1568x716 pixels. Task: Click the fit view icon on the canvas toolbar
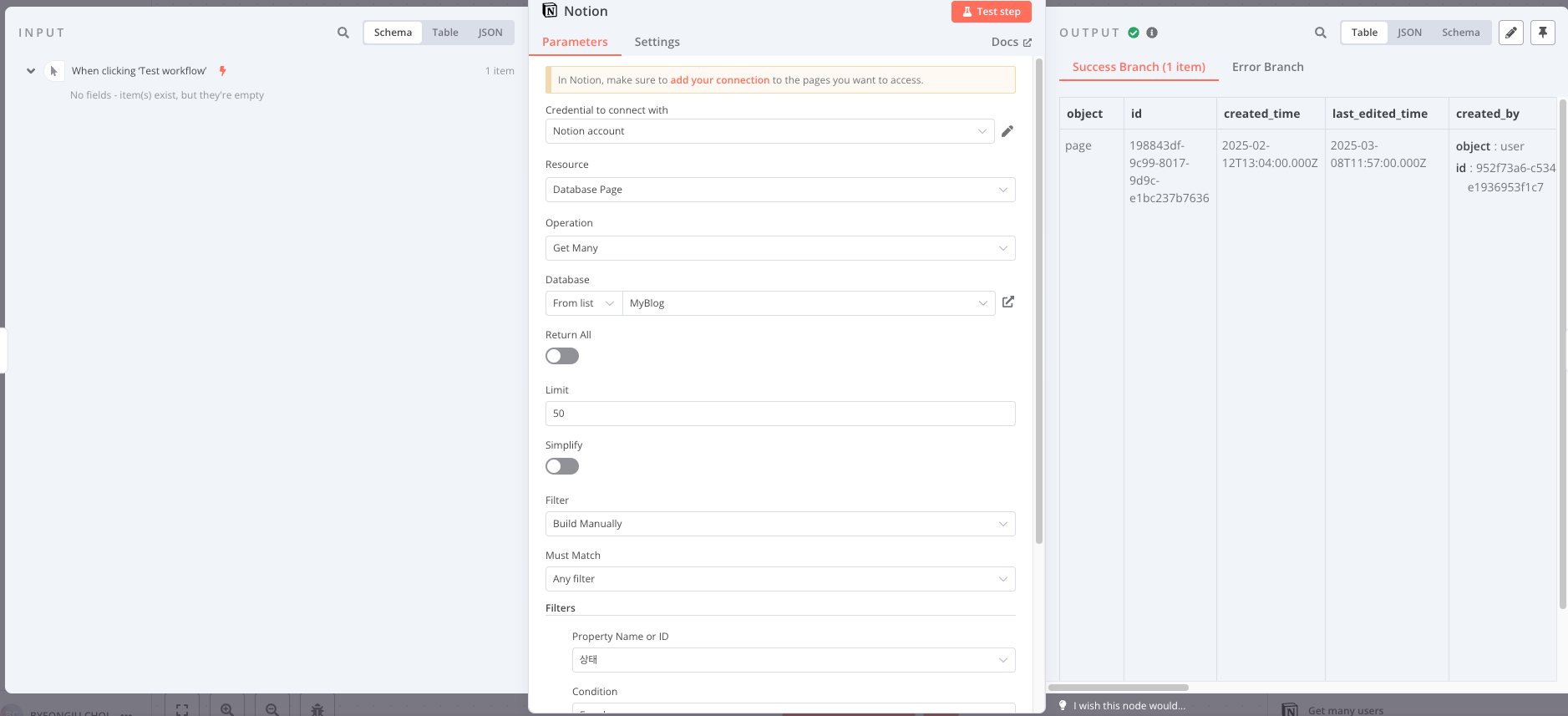pyautogui.click(x=182, y=709)
